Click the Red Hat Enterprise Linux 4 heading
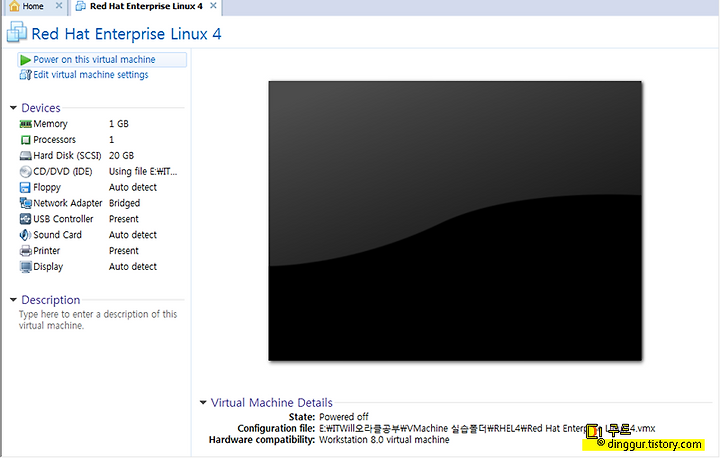Viewport: 720px width, 458px height. [126, 34]
